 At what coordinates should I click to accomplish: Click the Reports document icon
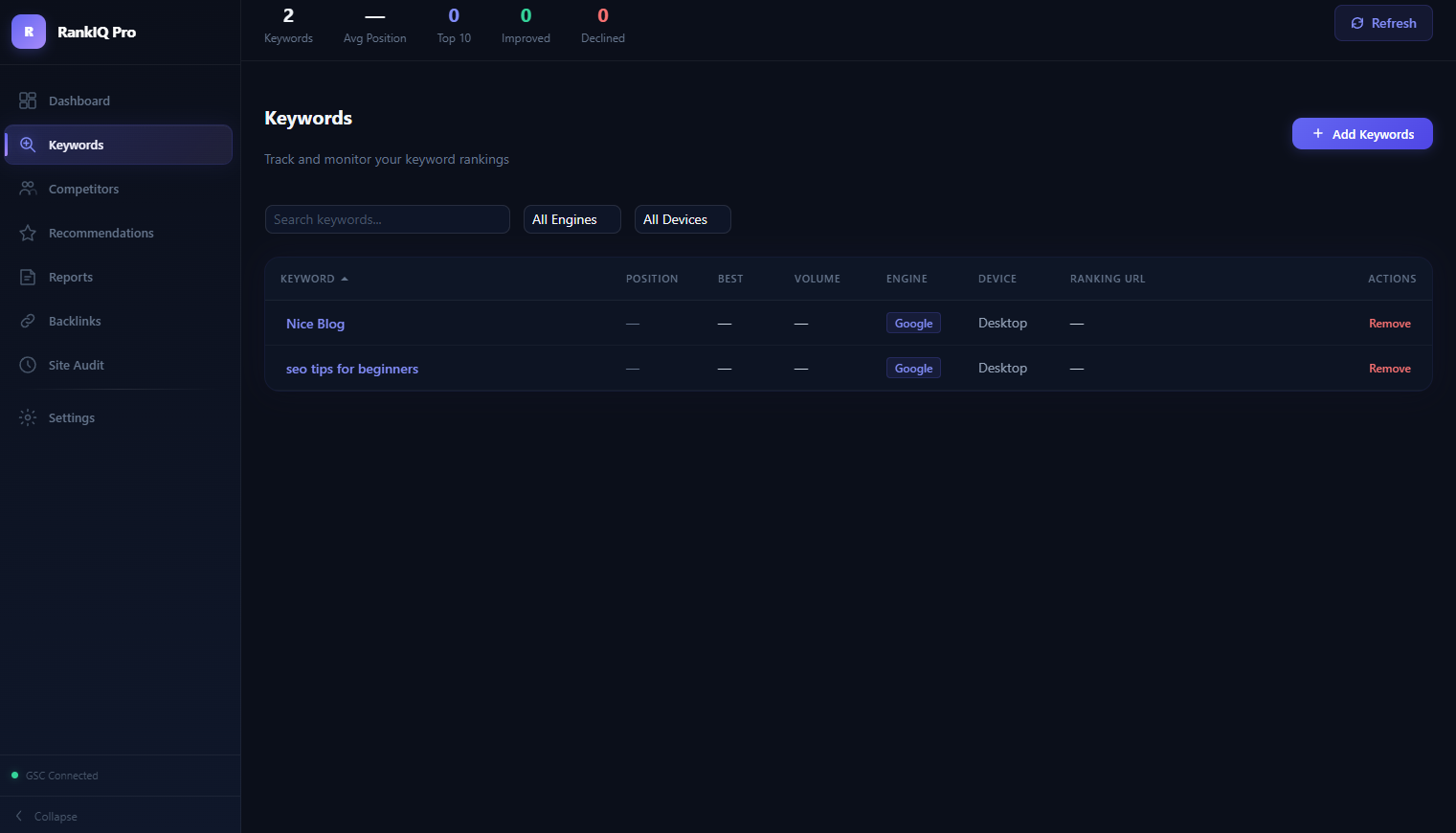pyautogui.click(x=28, y=277)
